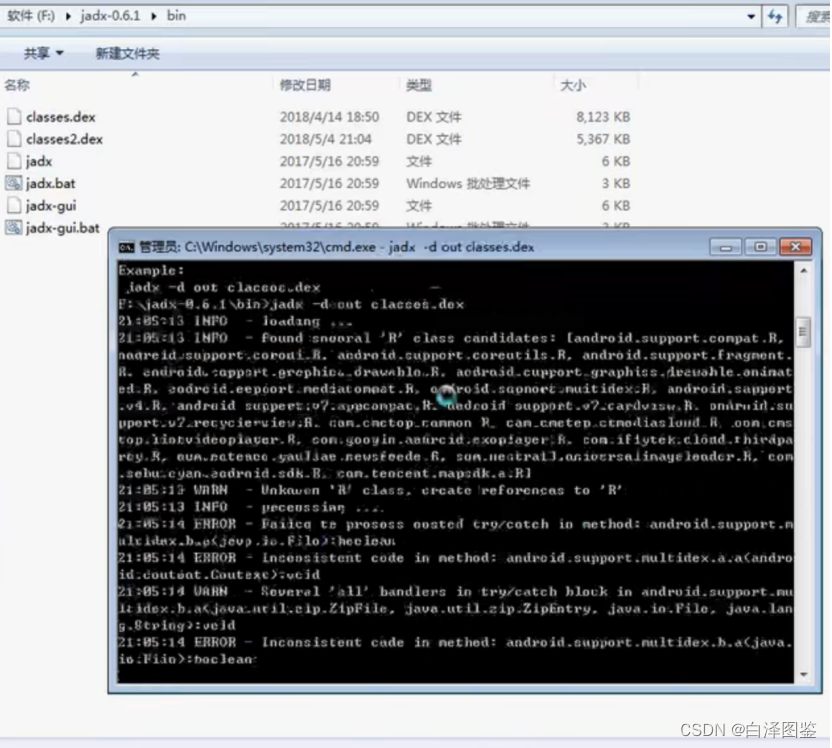This screenshot has width=832, height=748.
Task: Click the Windows 批处理文件 type for jadx.bat
Action: click(x=468, y=184)
